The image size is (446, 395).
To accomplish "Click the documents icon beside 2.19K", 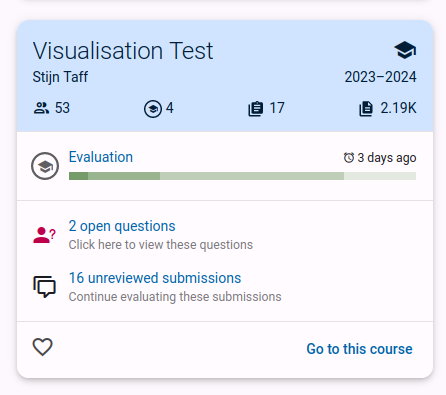I will (x=366, y=109).
